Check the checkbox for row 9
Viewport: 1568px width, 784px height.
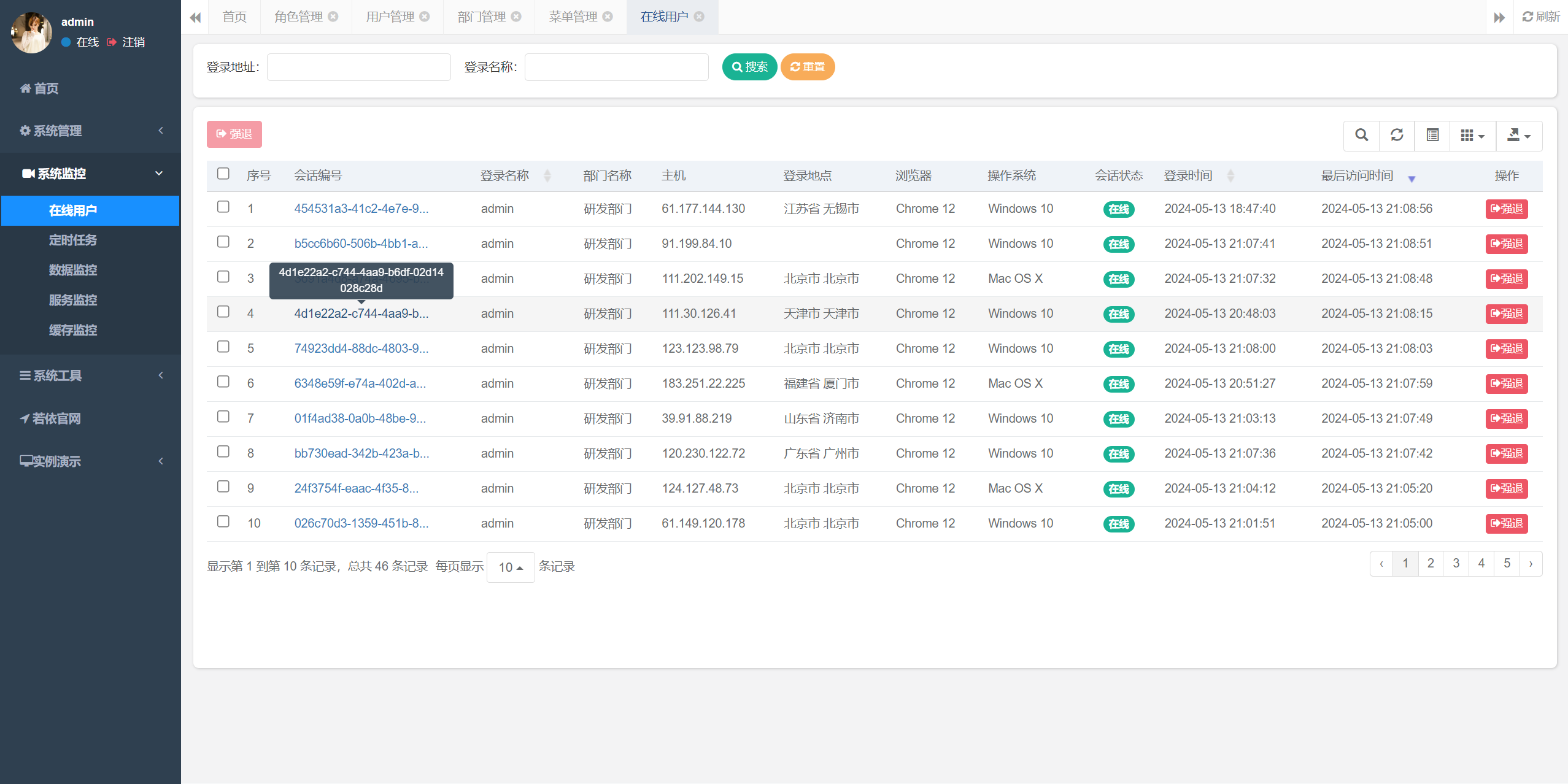tap(223, 486)
